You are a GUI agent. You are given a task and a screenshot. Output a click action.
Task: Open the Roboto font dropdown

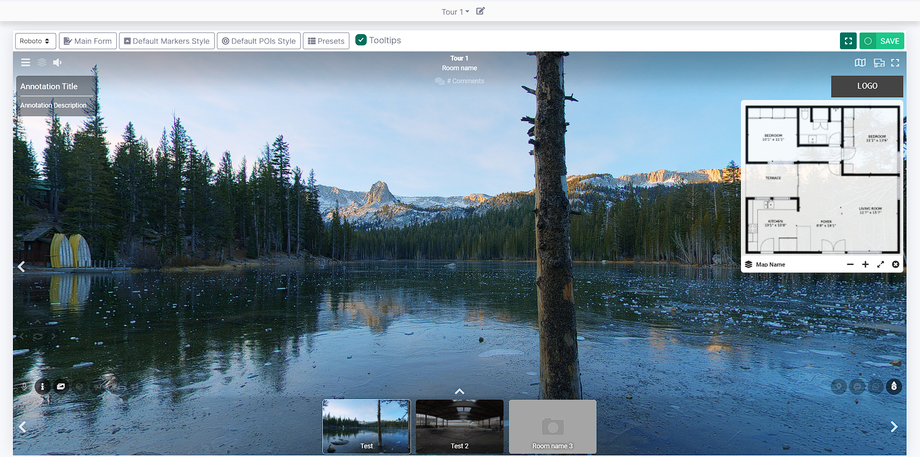(x=36, y=41)
